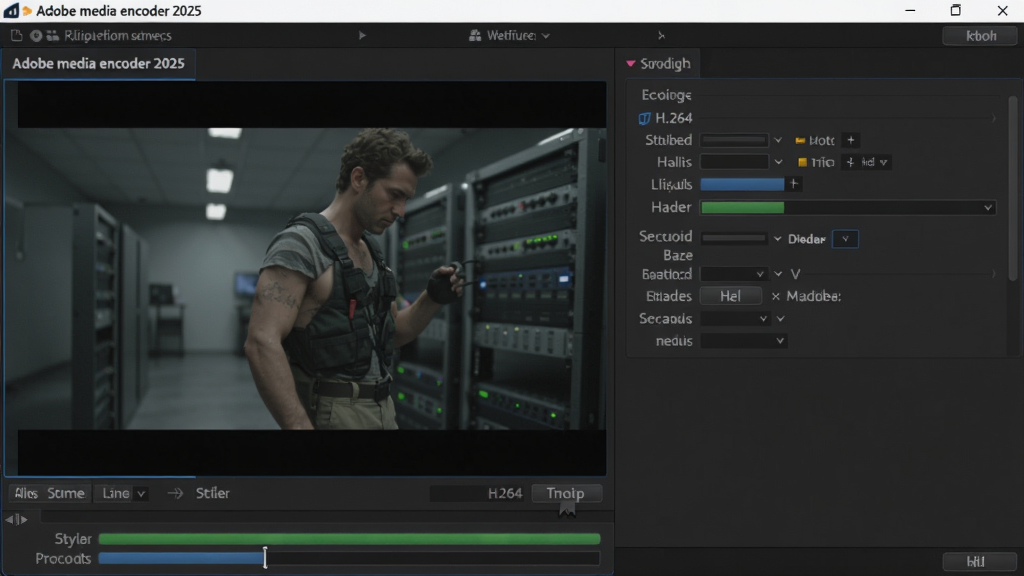Select the Adobe media encoder 2025 tab
The height and width of the screenshot is (576, 1024).
98,63
